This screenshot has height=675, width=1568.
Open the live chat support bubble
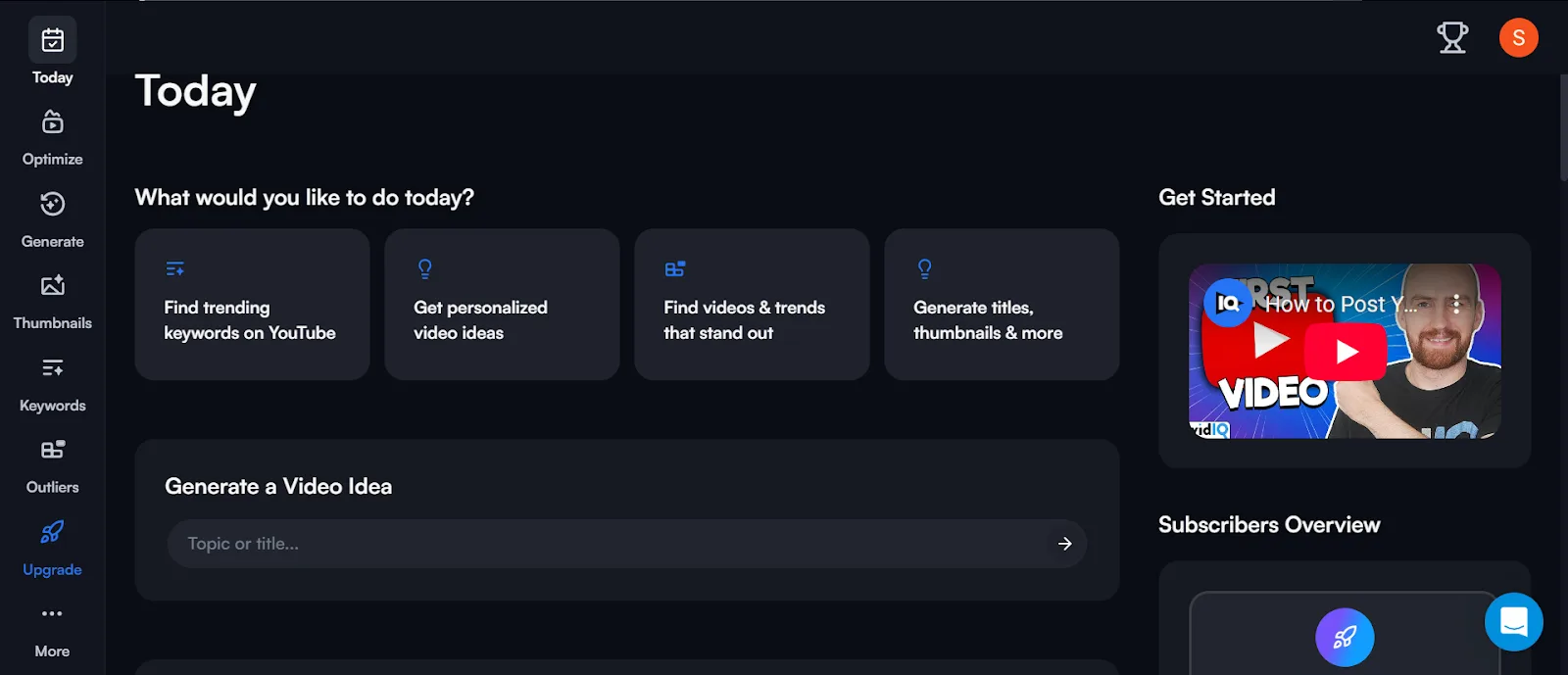pos(1514,622)
